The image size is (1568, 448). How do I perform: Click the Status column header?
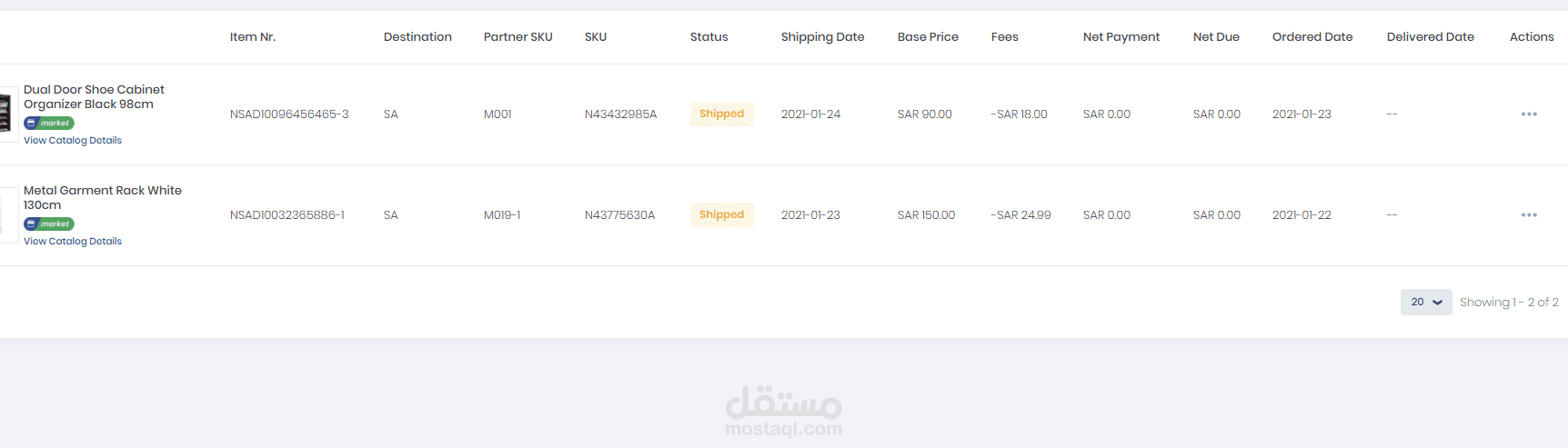(x=709, y=37)
